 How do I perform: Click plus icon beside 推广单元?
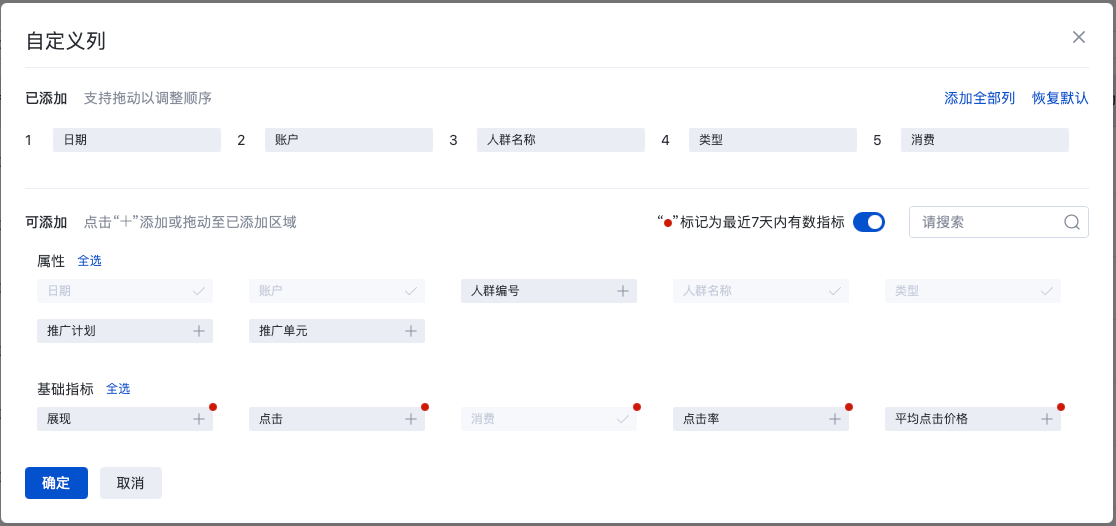(410, 331)
